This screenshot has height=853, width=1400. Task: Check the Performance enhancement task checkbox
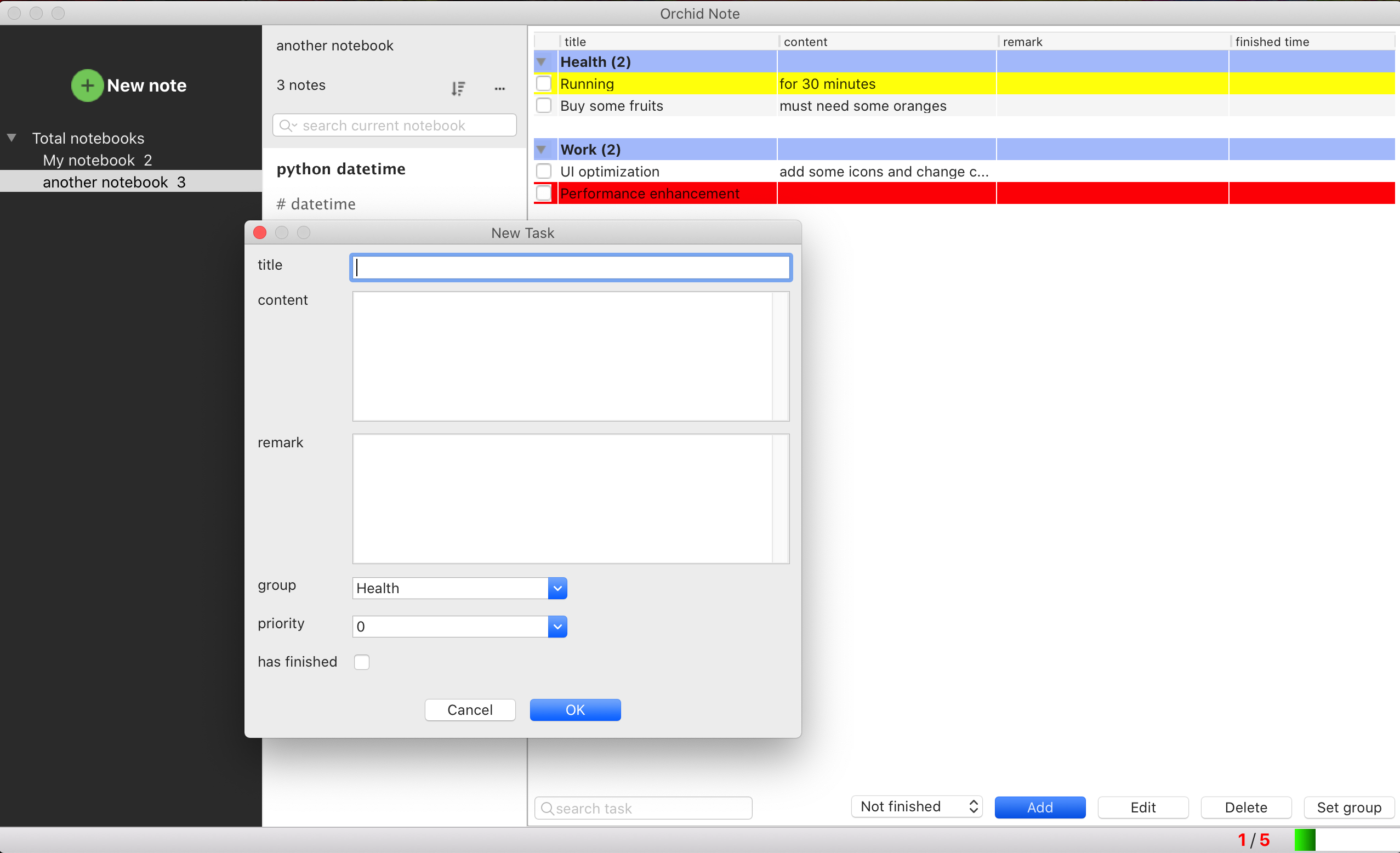click(544, 193)
